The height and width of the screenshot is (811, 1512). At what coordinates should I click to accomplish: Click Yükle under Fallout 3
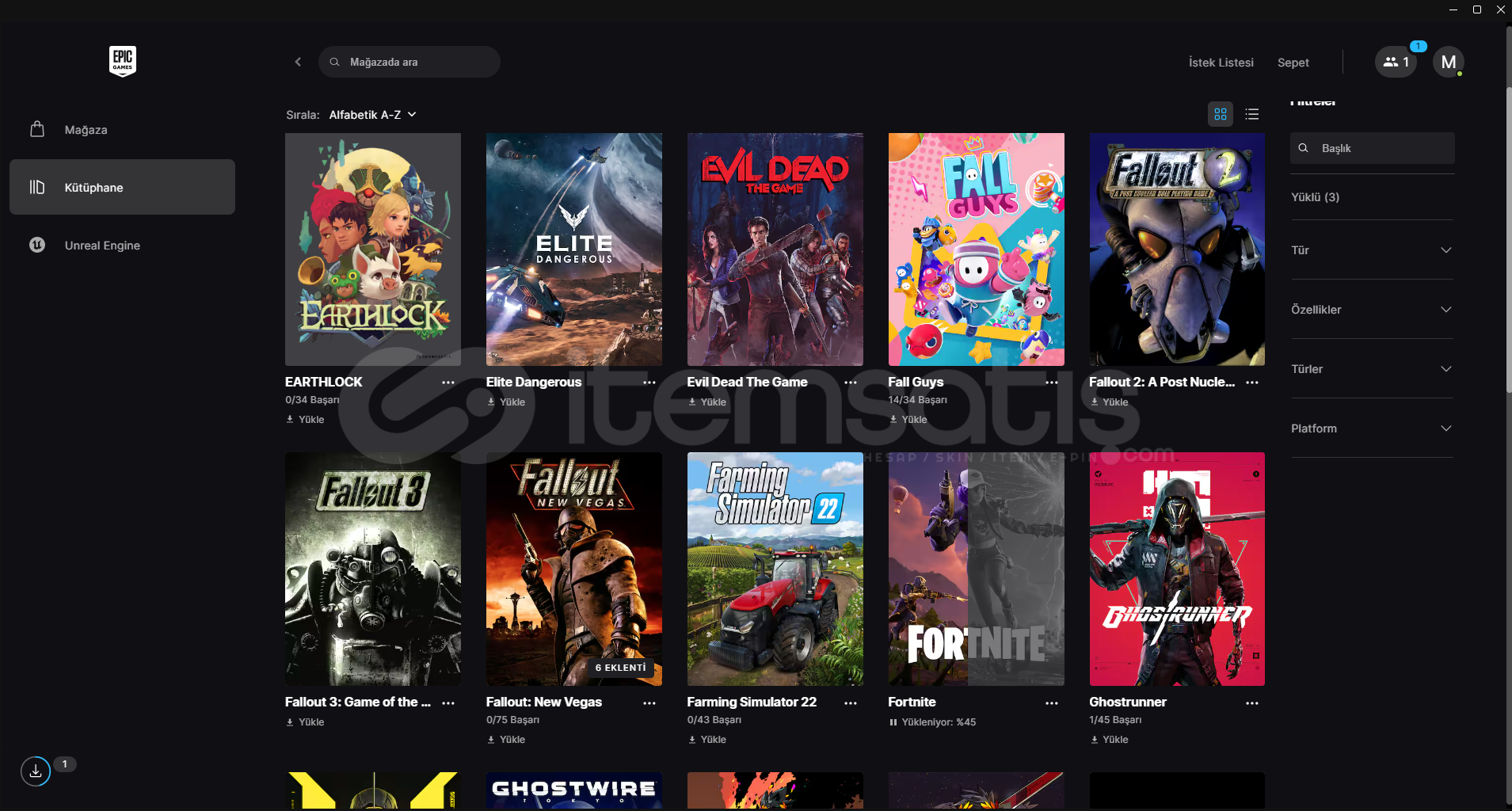pos(305,722)
